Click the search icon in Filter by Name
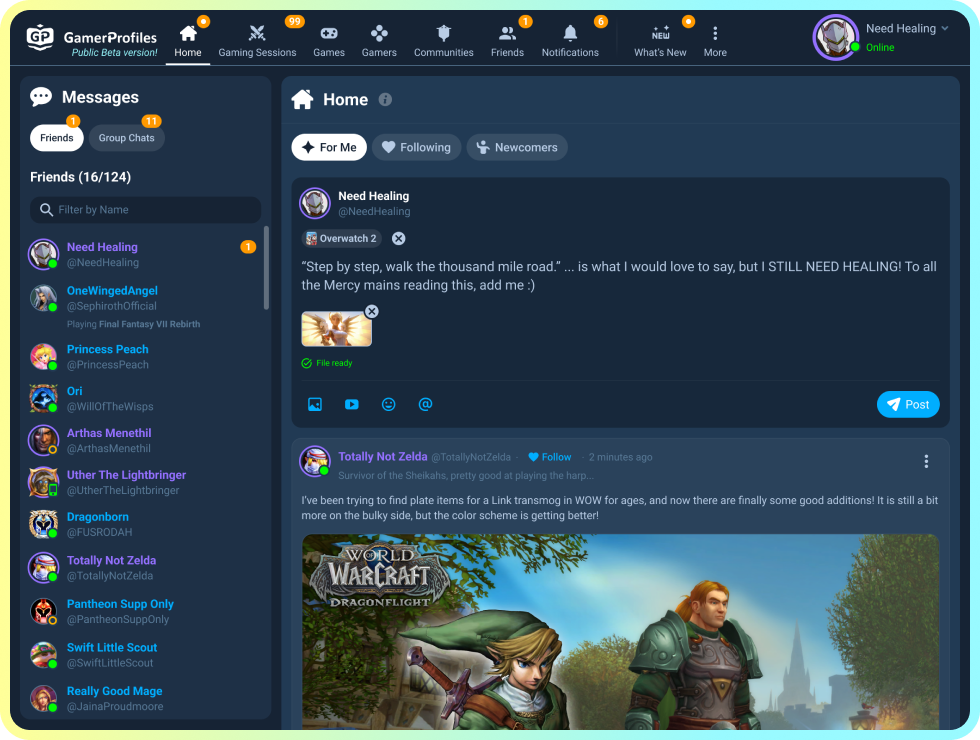This screenshot has width=980, height=740. pos(46,209)
